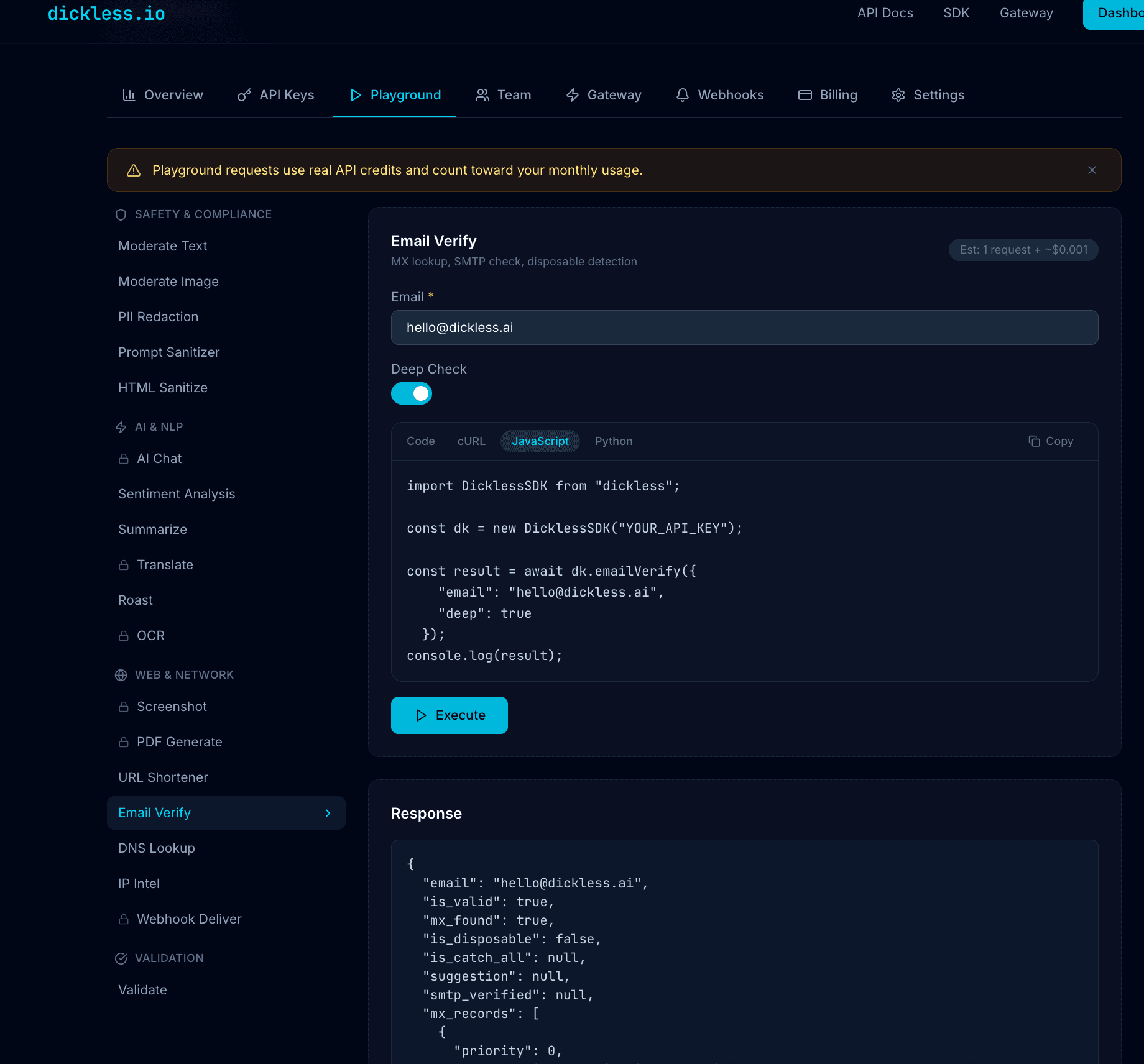1144x1064 pixels.
Task: Click the Gateway lightning icon in tab bar
Action: pos(573,94)
